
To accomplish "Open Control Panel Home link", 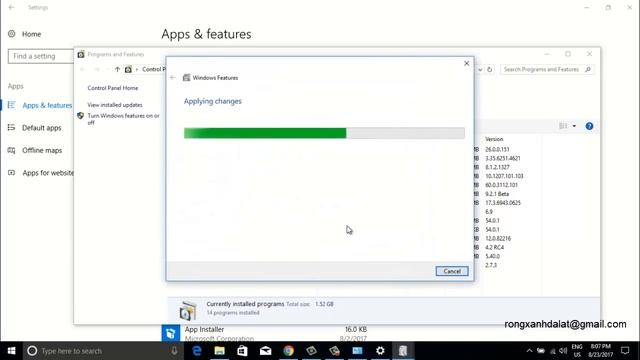I will click(113, 88).
